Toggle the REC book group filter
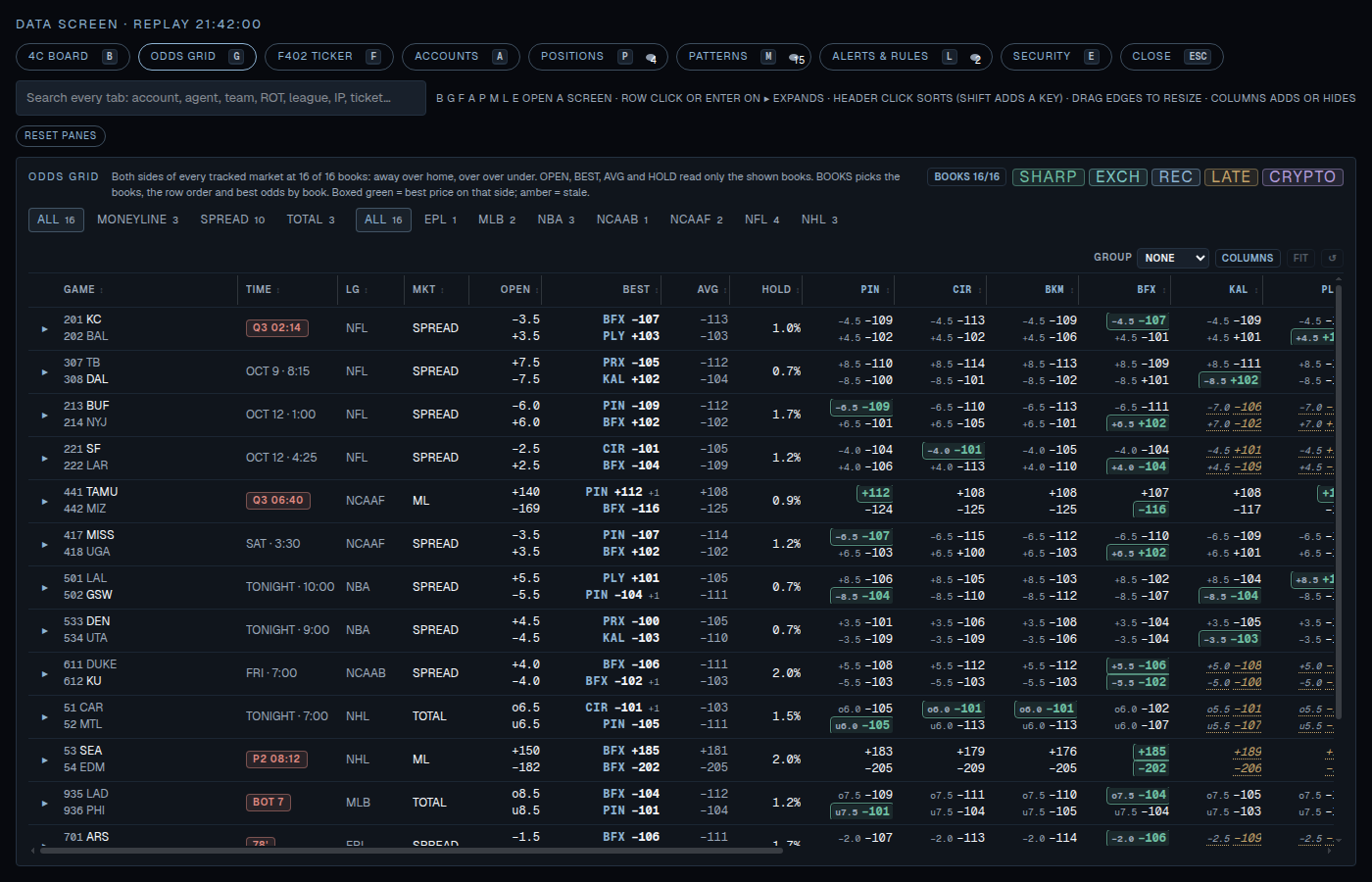Image resolution: width=1372 pixels, height=882 pixels. pyautogui.click(x=1175, y=177)
